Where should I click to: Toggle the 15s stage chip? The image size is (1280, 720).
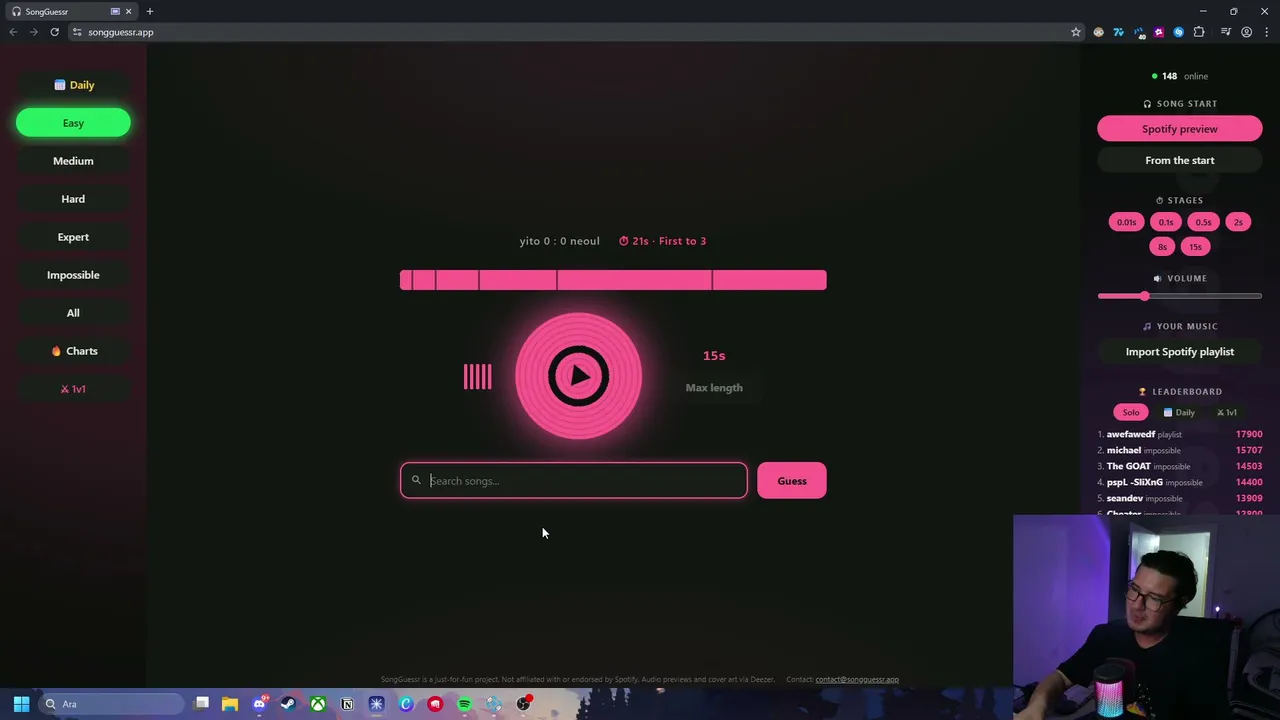coord(1195,247)
